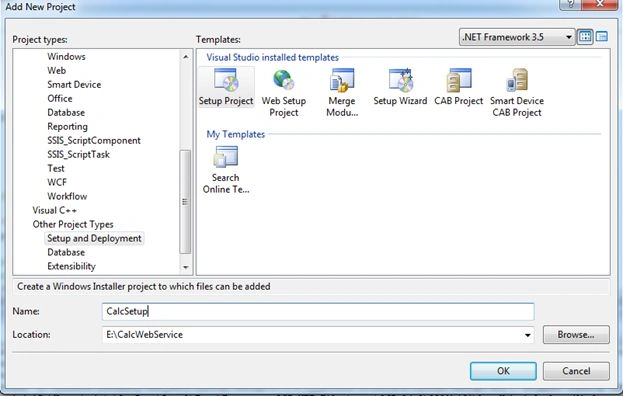Viewport: 623px width, 396px height.
Task: Open Search Online Templates item
Action: (226, 170)
